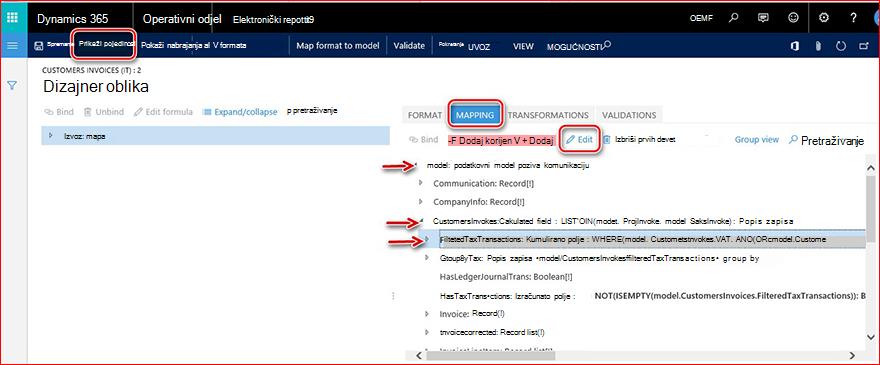
Task: Click the Pokretanje run button
Action: point(451,44)
